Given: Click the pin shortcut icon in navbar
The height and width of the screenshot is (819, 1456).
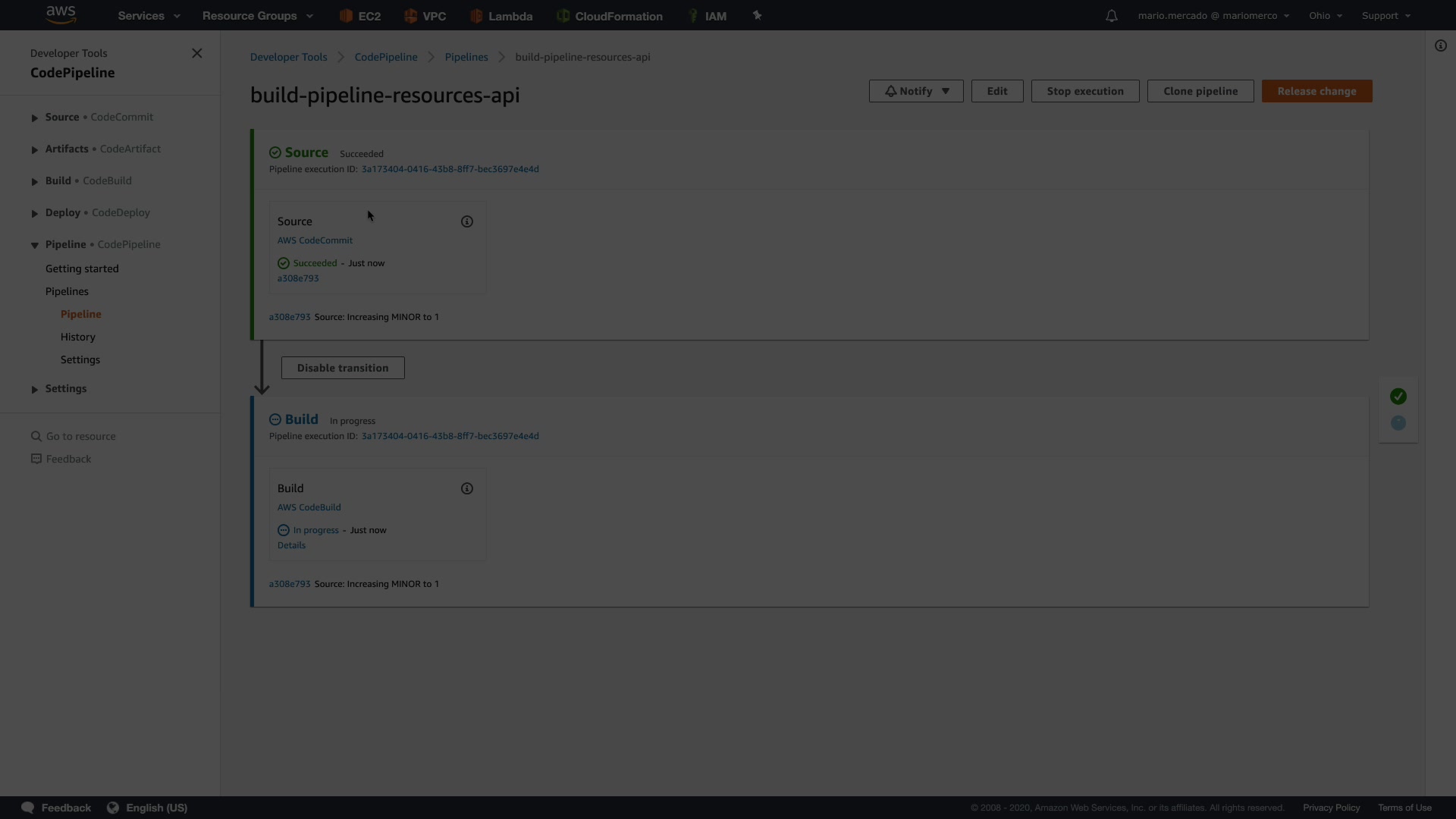Looking at the screenshot, I should (x=757, y=16).
